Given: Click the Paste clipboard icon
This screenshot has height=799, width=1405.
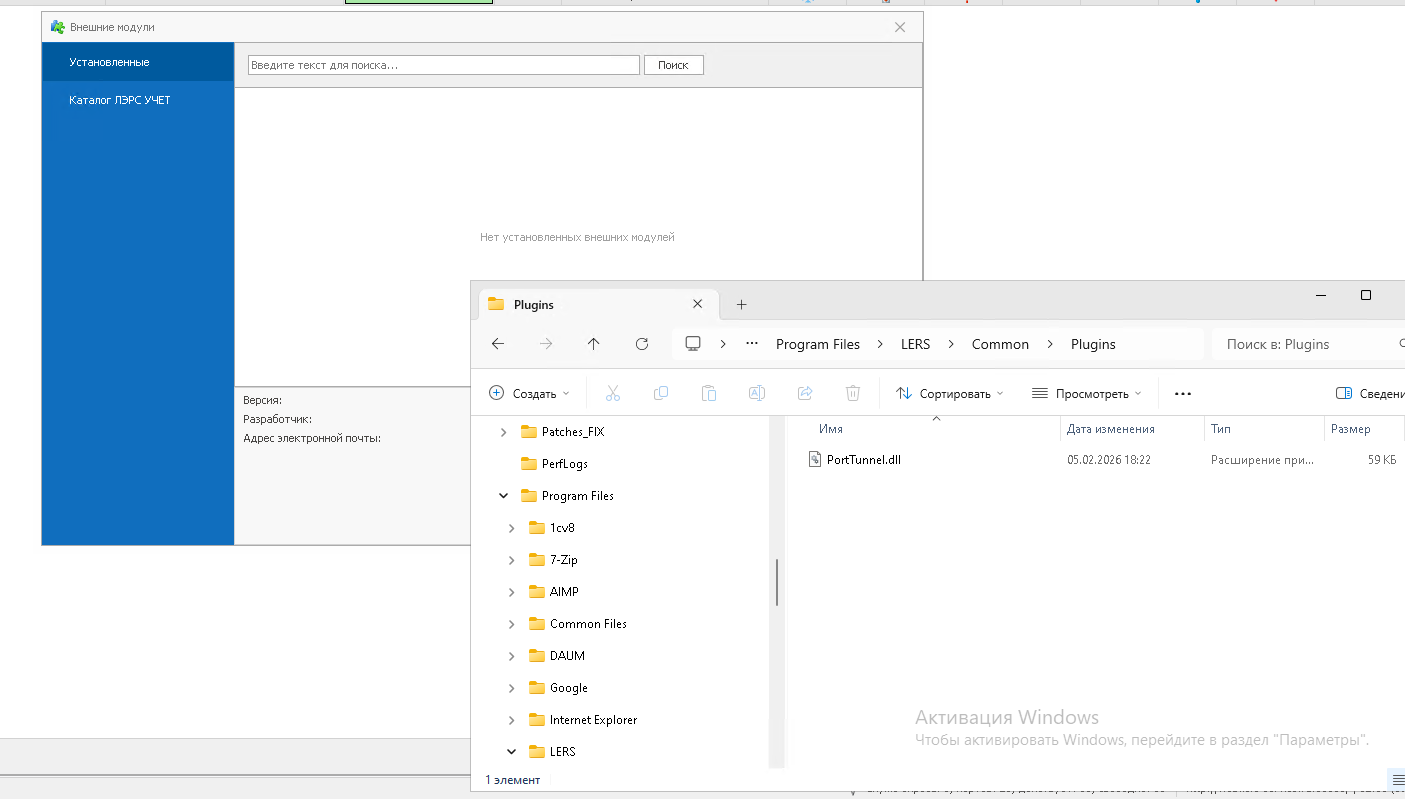Looking at the screenshot, I should (709, 394).
